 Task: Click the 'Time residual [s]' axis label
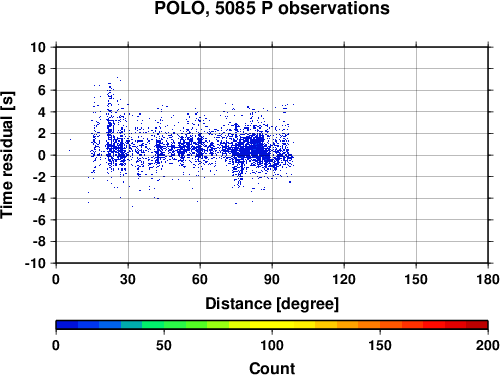coord(7,155)
